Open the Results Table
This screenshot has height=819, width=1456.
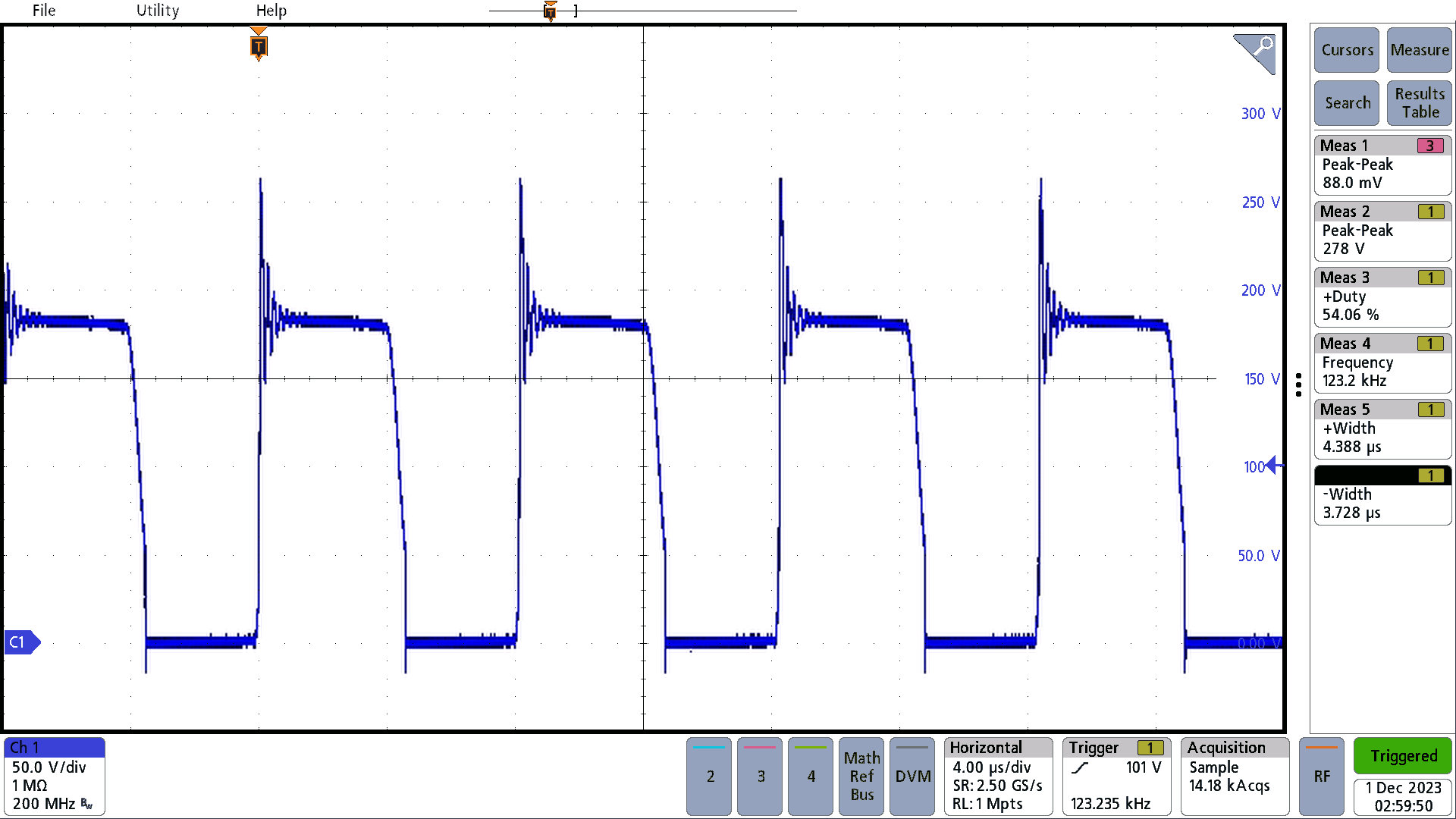[1420, 103]
